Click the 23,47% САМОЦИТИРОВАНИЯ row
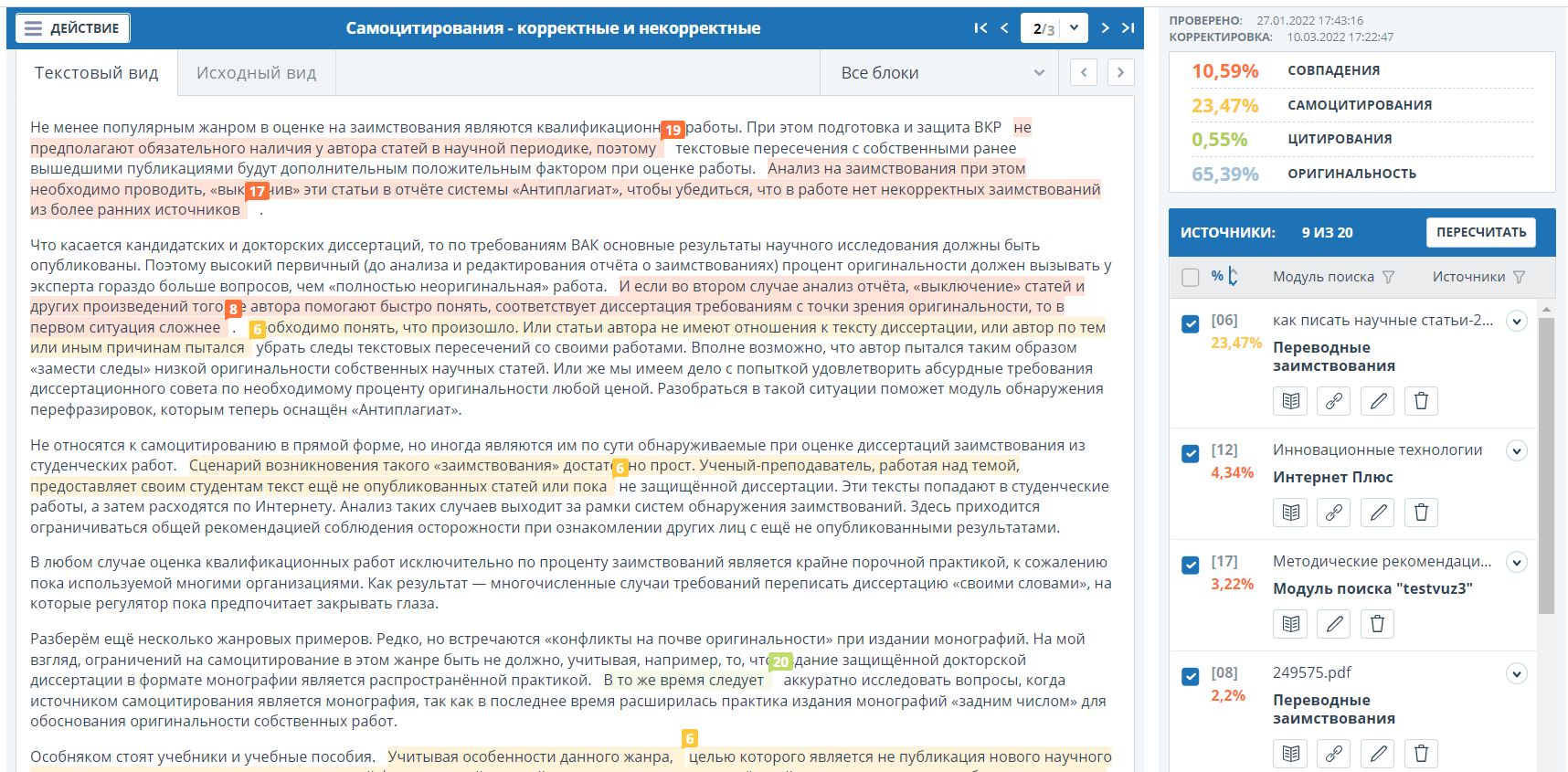The image size is (1568, 772). coord(1362,106)
